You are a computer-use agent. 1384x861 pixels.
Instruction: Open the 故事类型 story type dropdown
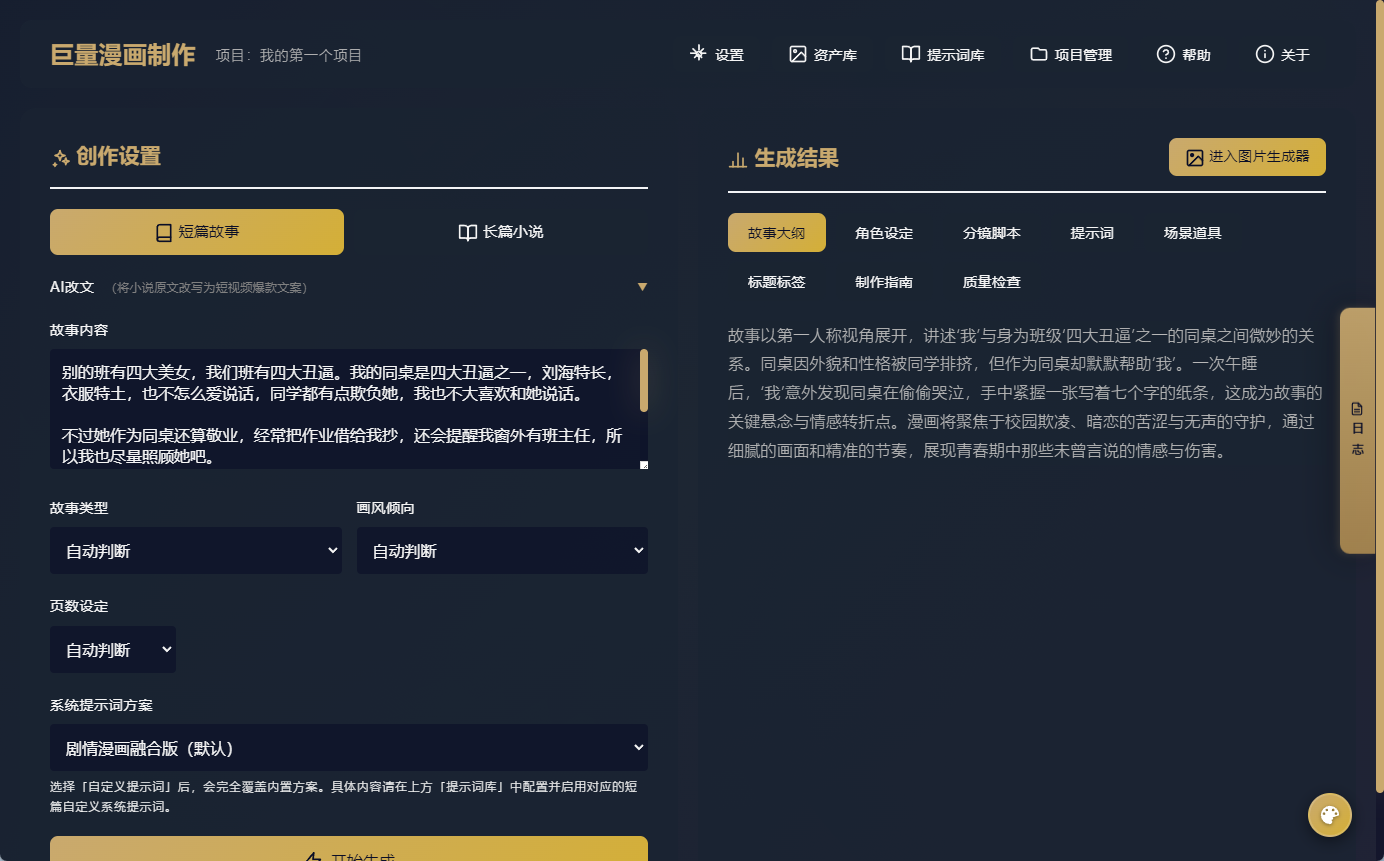click(196, 550)
